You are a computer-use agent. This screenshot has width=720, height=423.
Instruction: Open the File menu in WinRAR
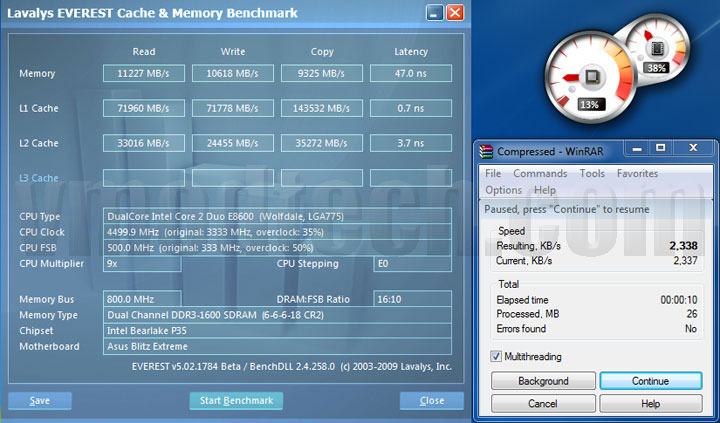(493, 174)
